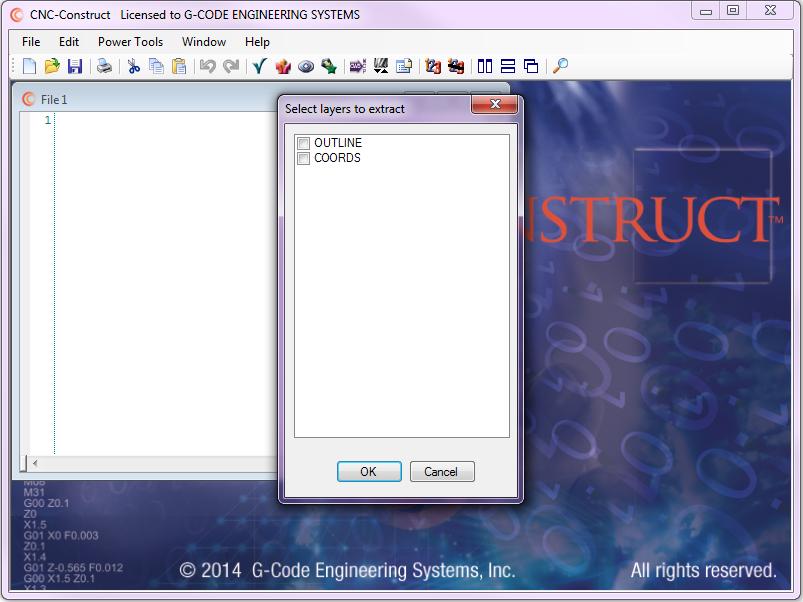Tile windows horizontally with the stacked-rows icon
Image resolution: width=803 pixels, height=602 pixels.
click(x=508, y=66)
